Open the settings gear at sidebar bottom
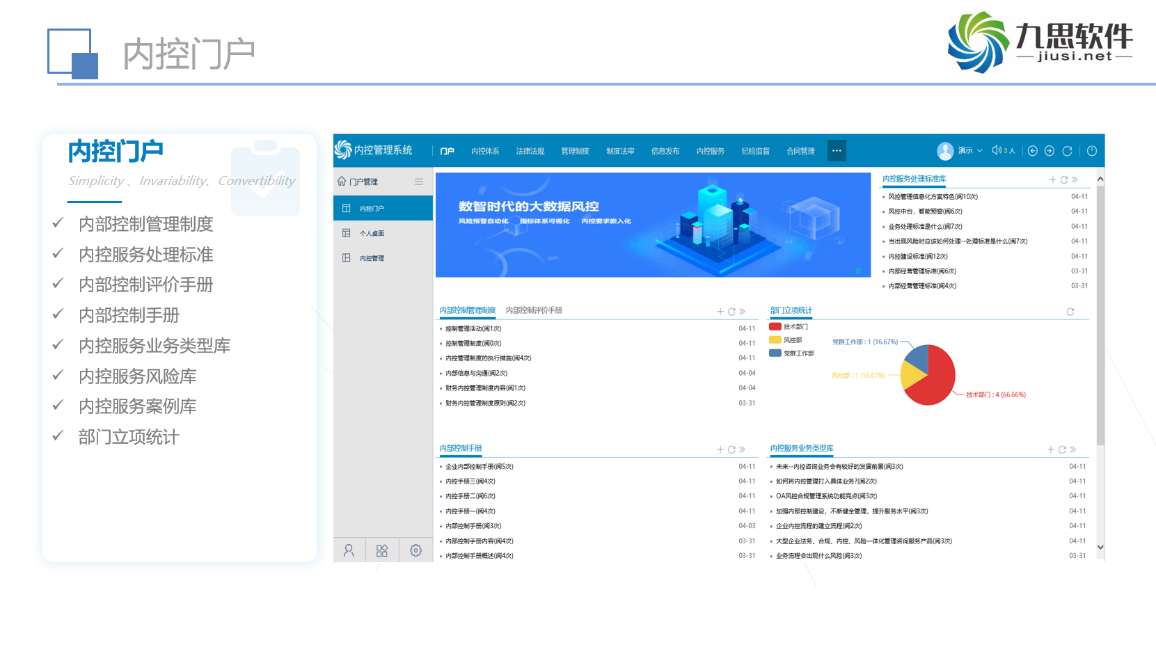Screen dimensions: 1156x647 tap(416, 550)
